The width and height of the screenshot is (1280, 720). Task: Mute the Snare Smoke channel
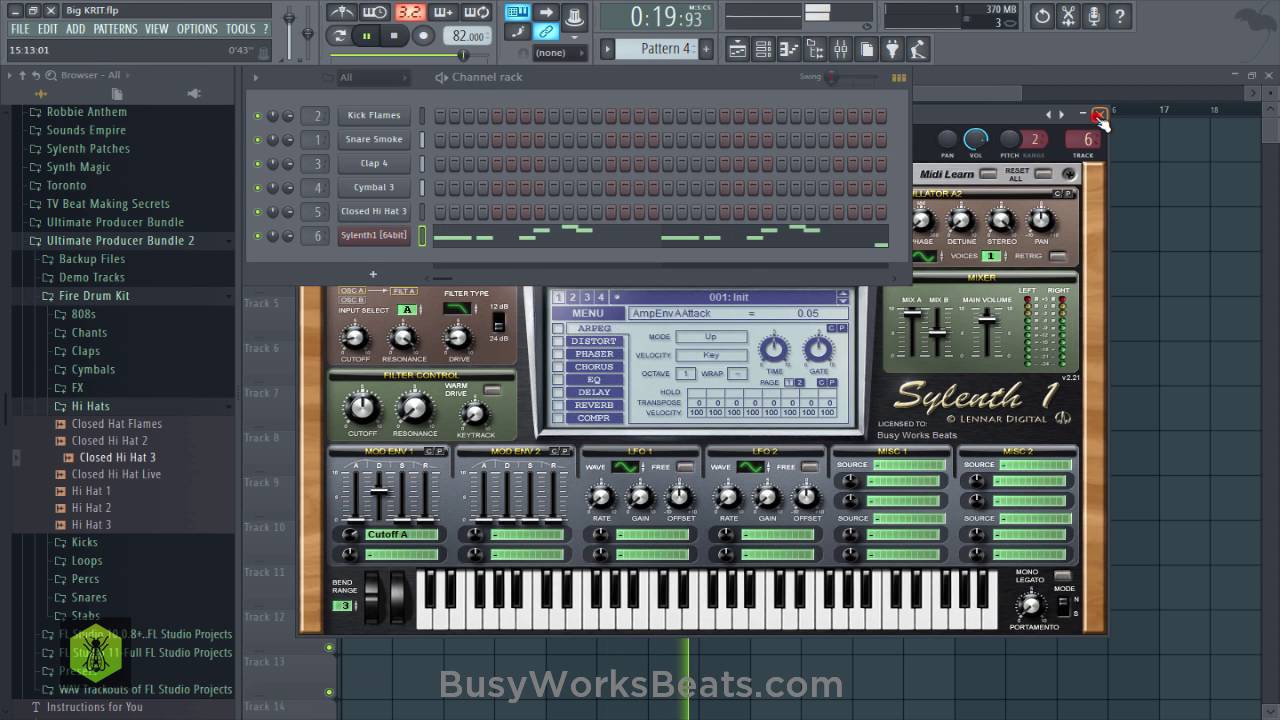[x=257, y=140]
